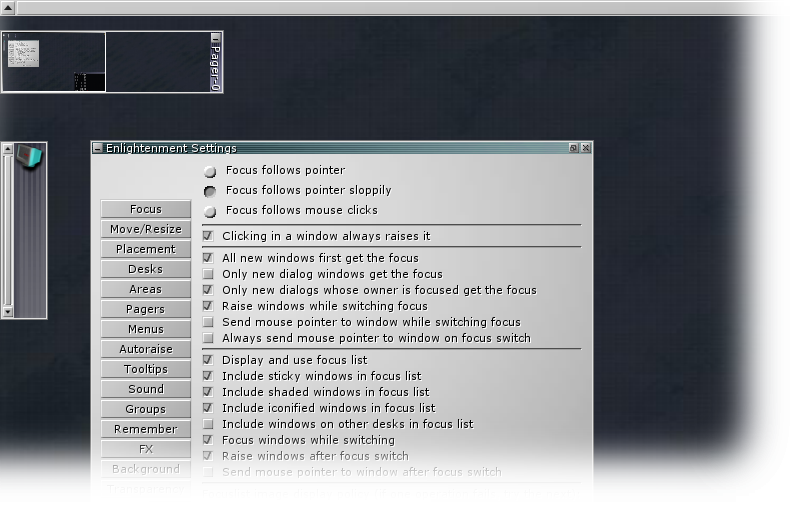Toggle Only new dialogs whose owner is focused
This screenshot has width=800, height=525.
click(x=208, y=290)
